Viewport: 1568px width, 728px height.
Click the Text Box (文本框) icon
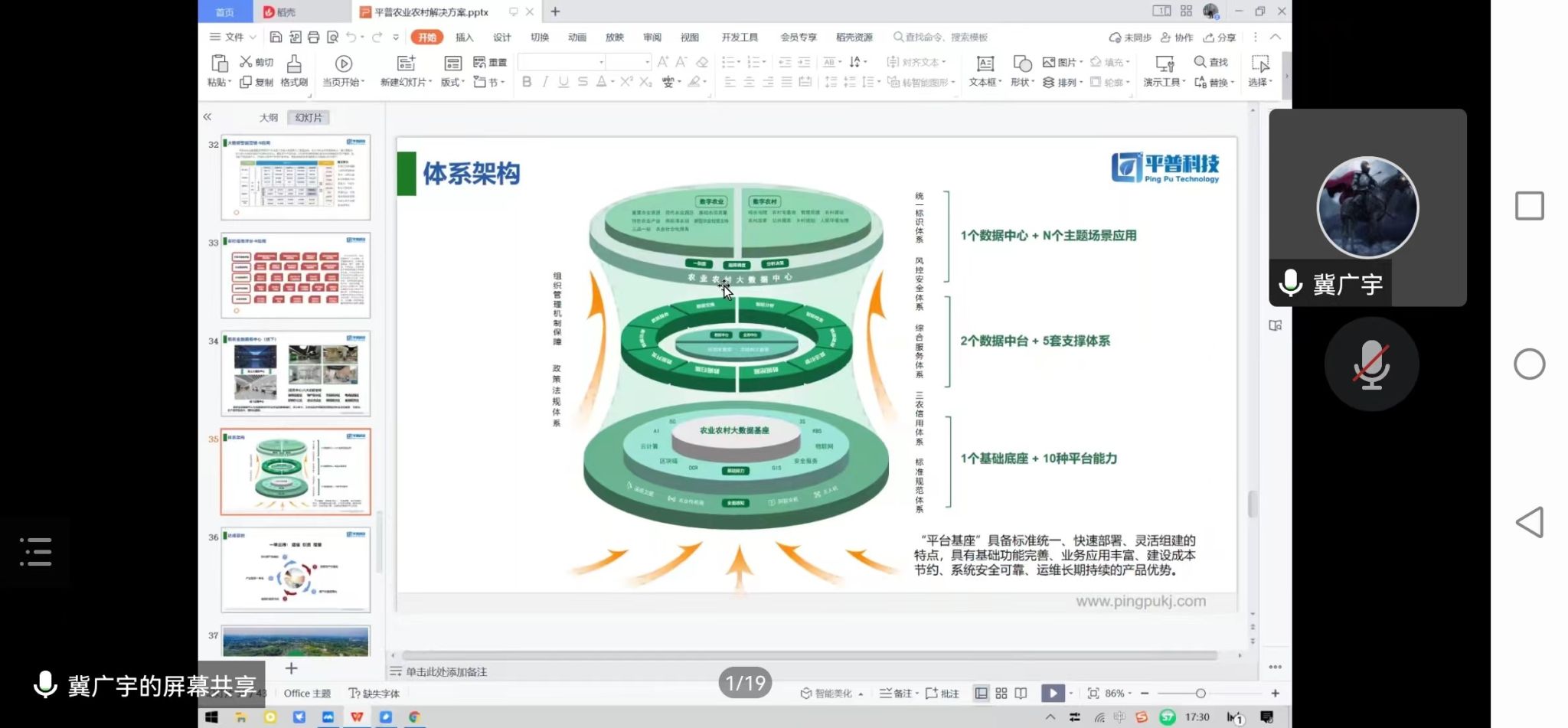pos(985,64)
